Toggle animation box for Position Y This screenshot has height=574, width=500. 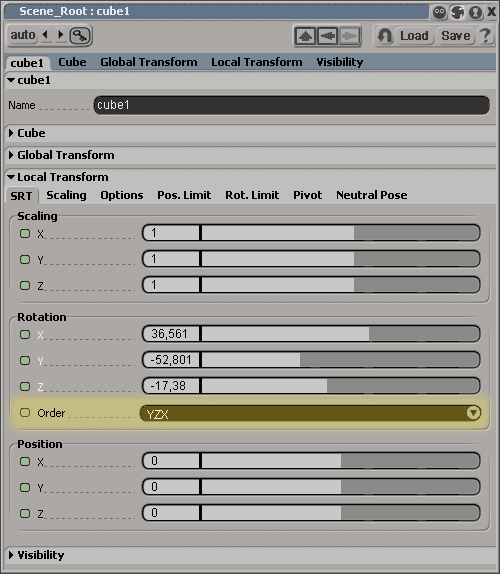25,488
